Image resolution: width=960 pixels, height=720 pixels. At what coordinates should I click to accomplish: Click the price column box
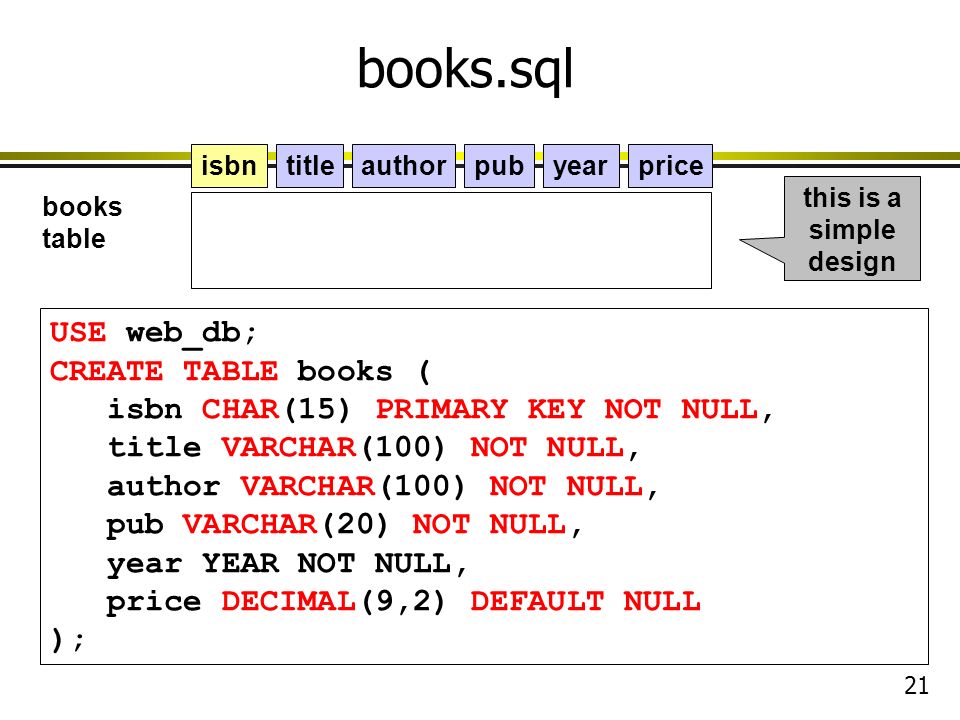[x=670, y=166]
